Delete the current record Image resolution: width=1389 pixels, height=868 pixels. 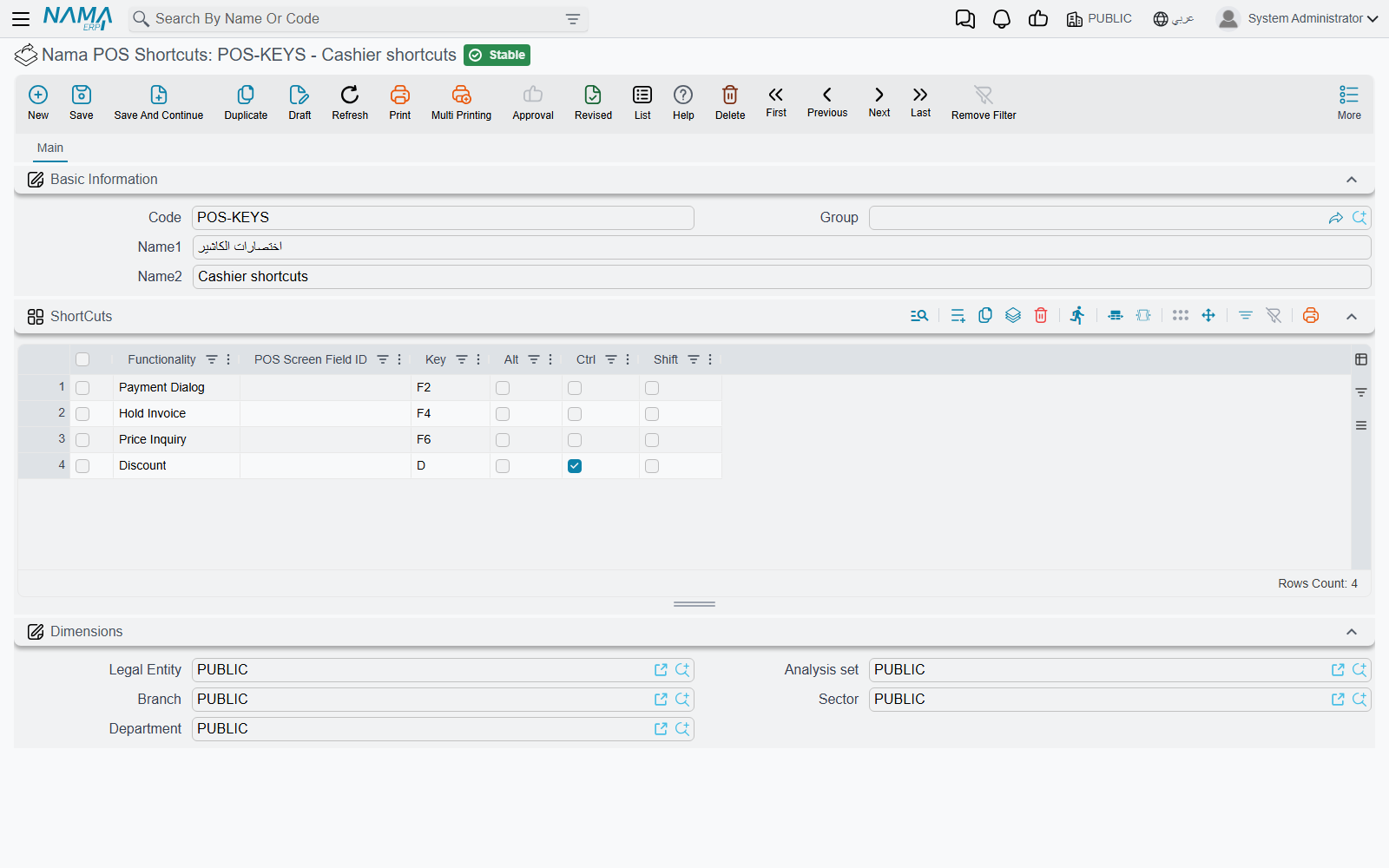[x=730, y=102]
